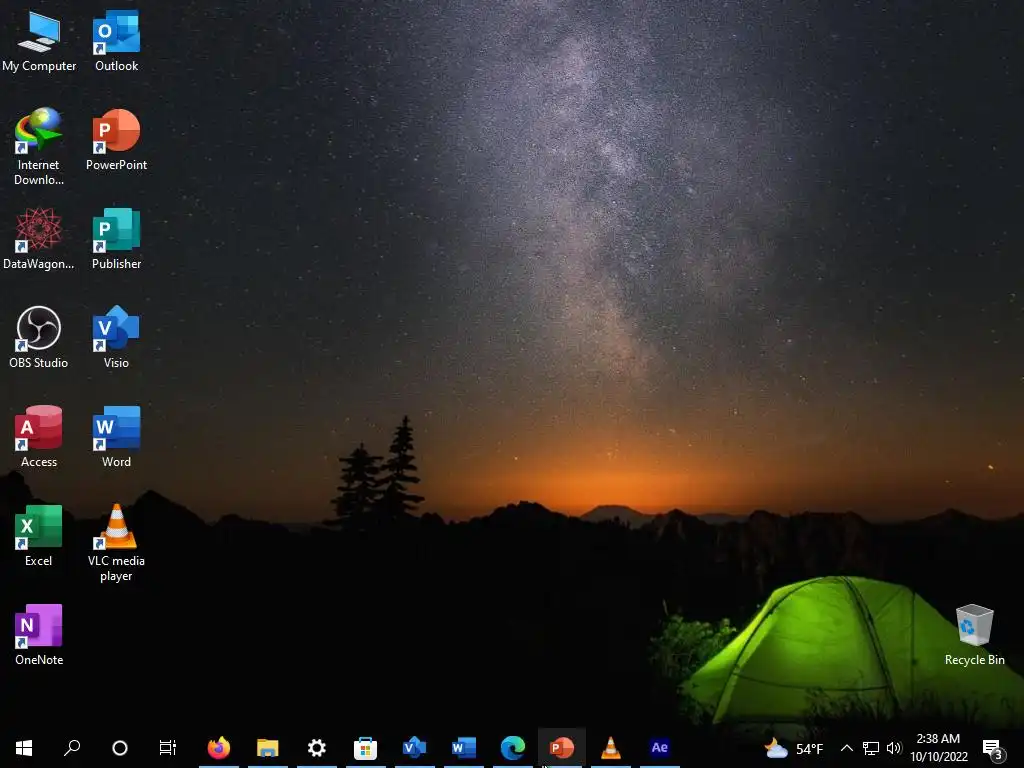This screenshot has height=768, width=1024.
Task: Switch to Visio on the taskbar
Action: coord(415,748)
